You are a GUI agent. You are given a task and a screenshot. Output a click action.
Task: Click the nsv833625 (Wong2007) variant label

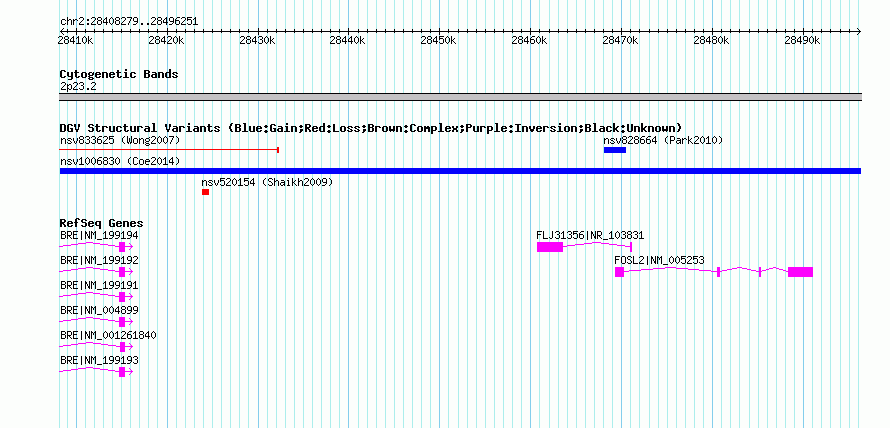pyautogui.click(x=120, y=140)
